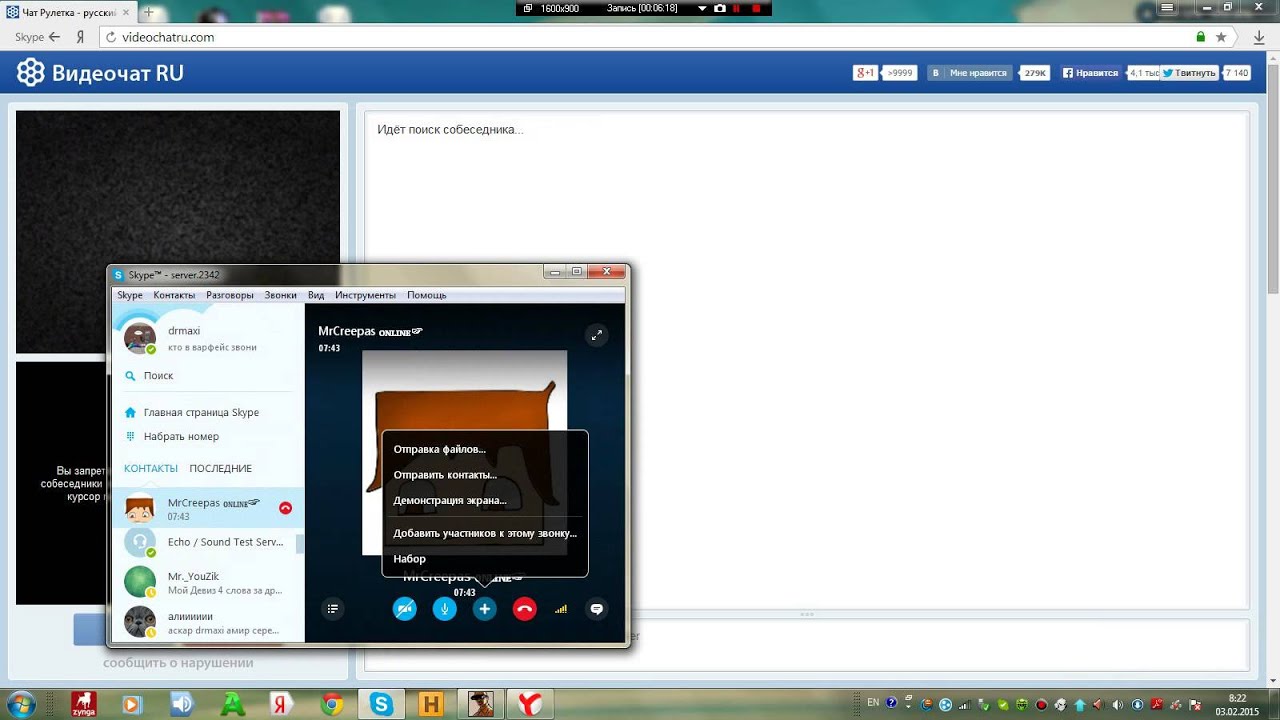Check the call quality signal bars icon

(x=561, y=608)
